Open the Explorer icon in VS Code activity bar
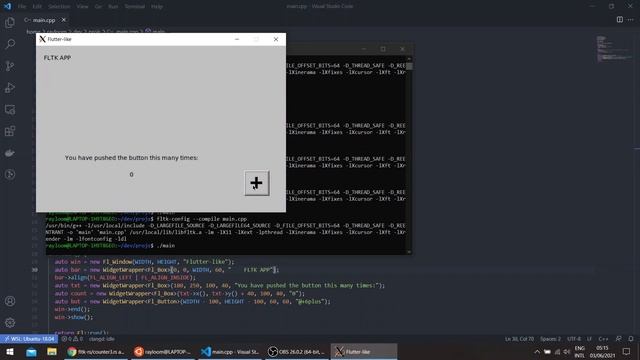 [x=10, y=22]
